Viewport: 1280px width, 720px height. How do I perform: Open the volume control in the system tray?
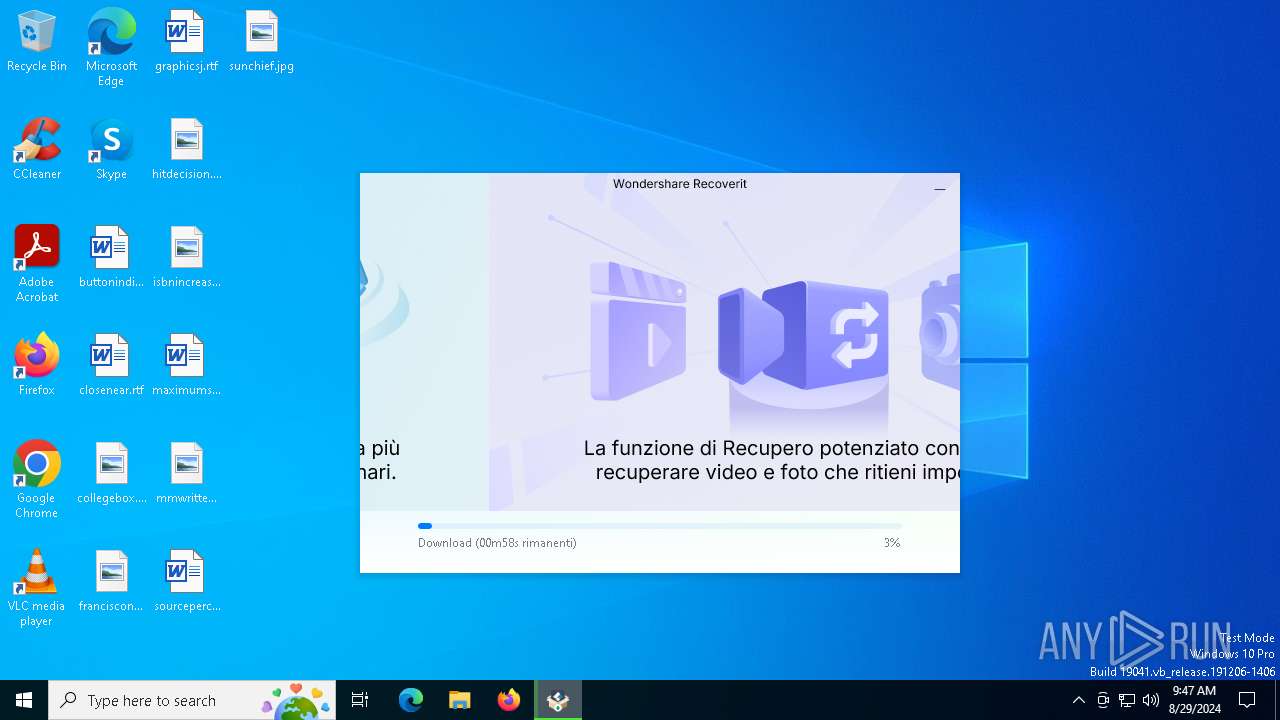(1151, 700)
